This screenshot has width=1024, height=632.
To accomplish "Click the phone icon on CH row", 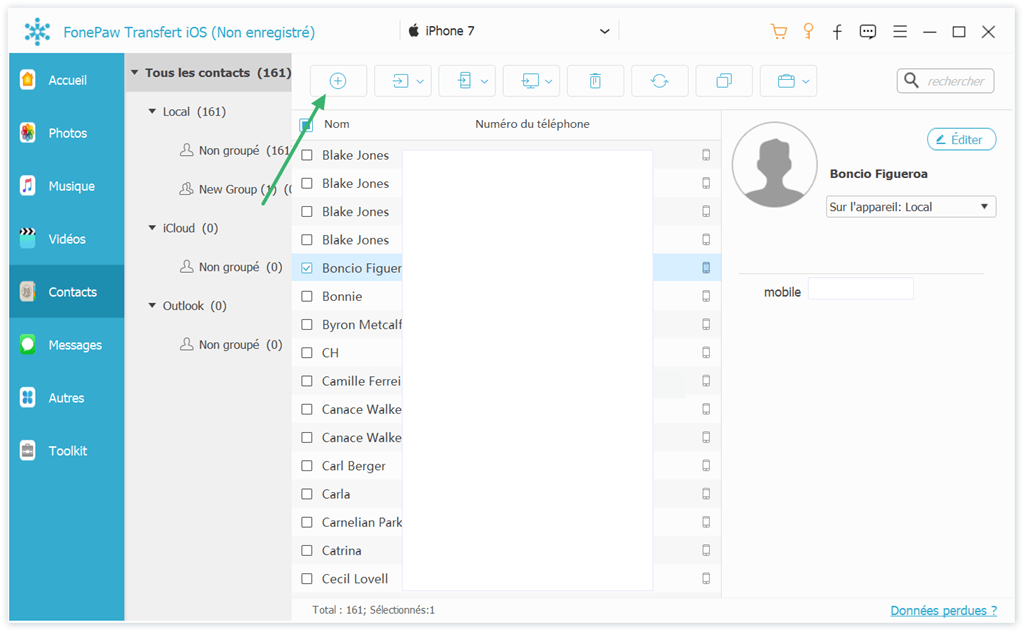I will 706,353.
